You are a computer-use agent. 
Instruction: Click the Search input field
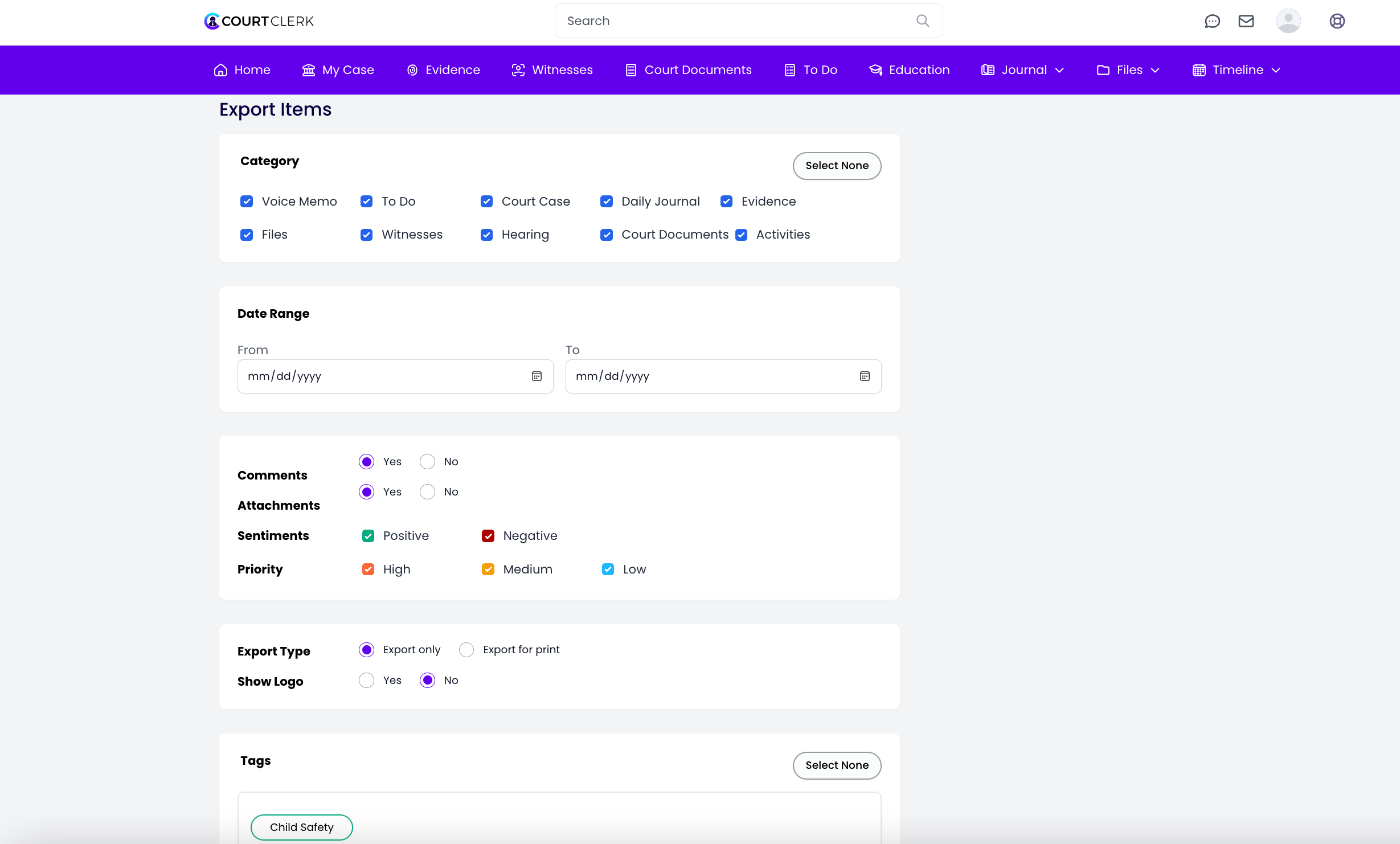pos(748,21)
